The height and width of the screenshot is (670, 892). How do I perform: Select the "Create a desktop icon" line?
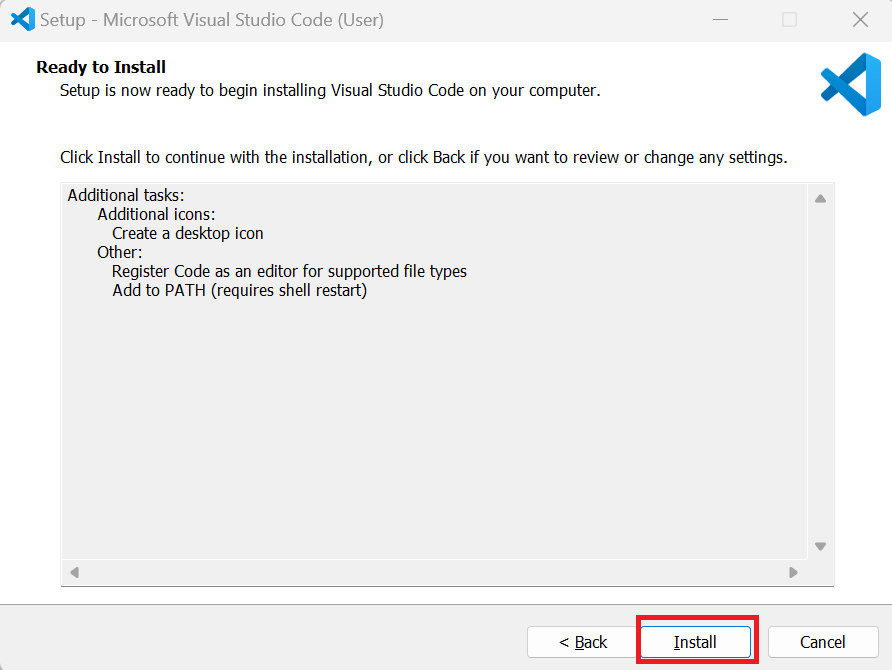188,233
